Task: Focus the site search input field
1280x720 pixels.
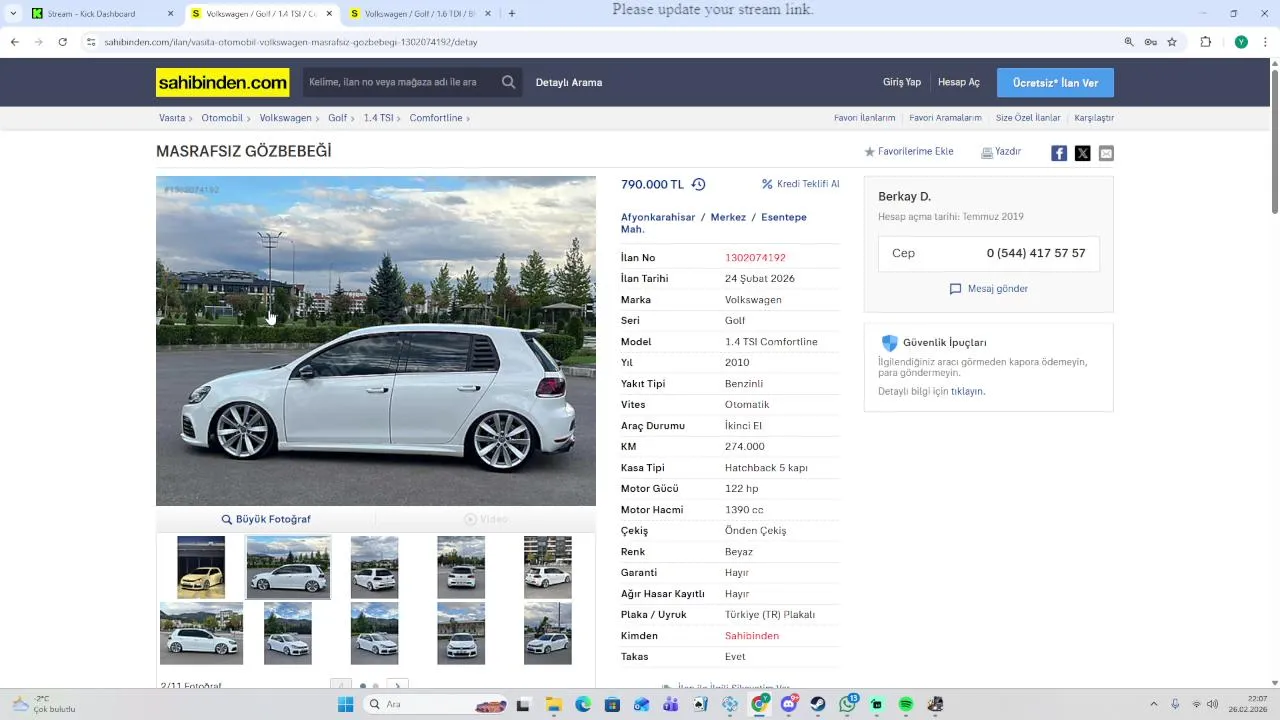Action: 400,82
